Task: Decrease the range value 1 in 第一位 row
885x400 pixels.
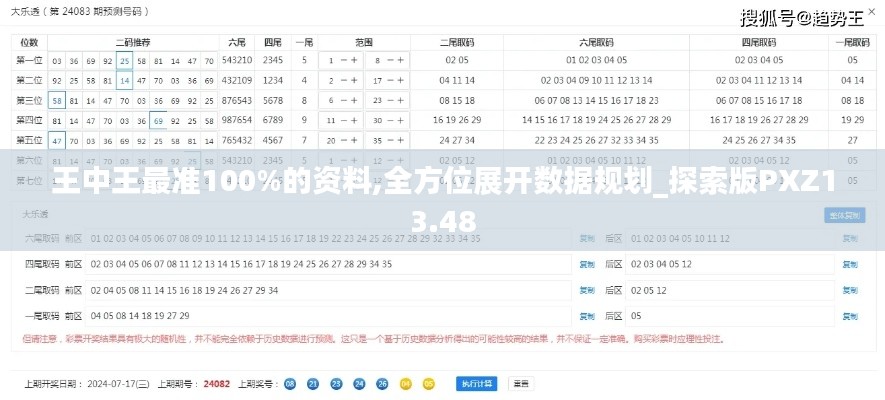Action: pos(344,60)
